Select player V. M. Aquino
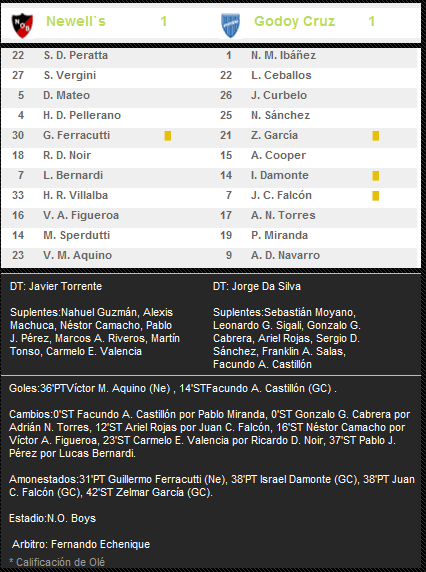This screenshot has width=426, height=572. 77,255
